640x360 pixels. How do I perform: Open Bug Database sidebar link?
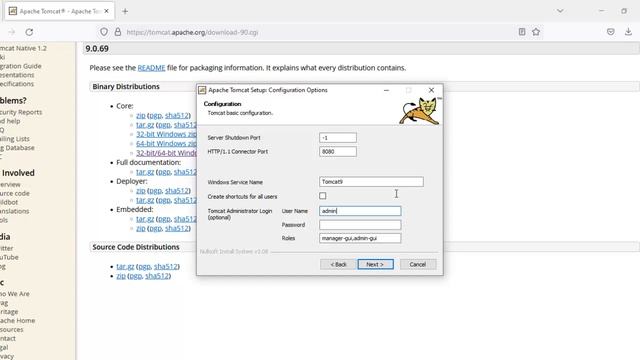17,148
